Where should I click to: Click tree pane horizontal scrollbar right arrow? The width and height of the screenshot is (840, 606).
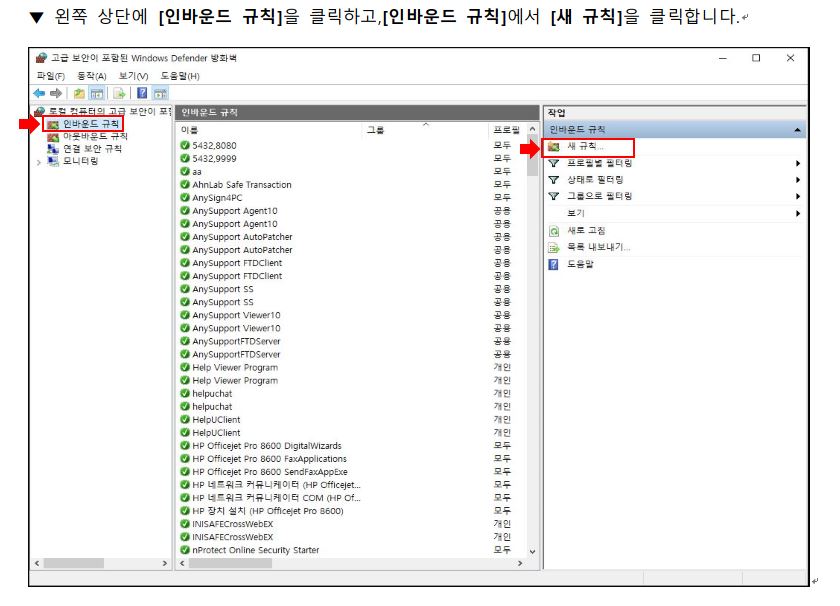164,563
